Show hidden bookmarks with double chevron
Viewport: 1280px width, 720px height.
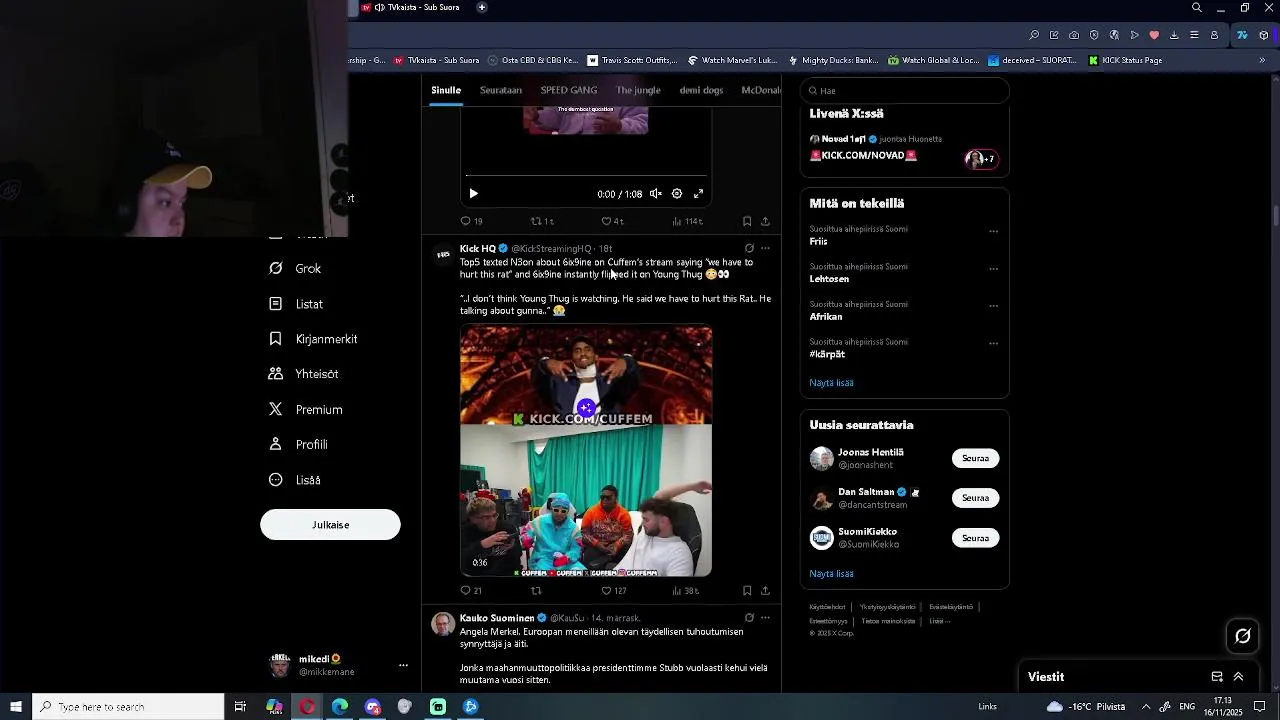pos(1262,60)
